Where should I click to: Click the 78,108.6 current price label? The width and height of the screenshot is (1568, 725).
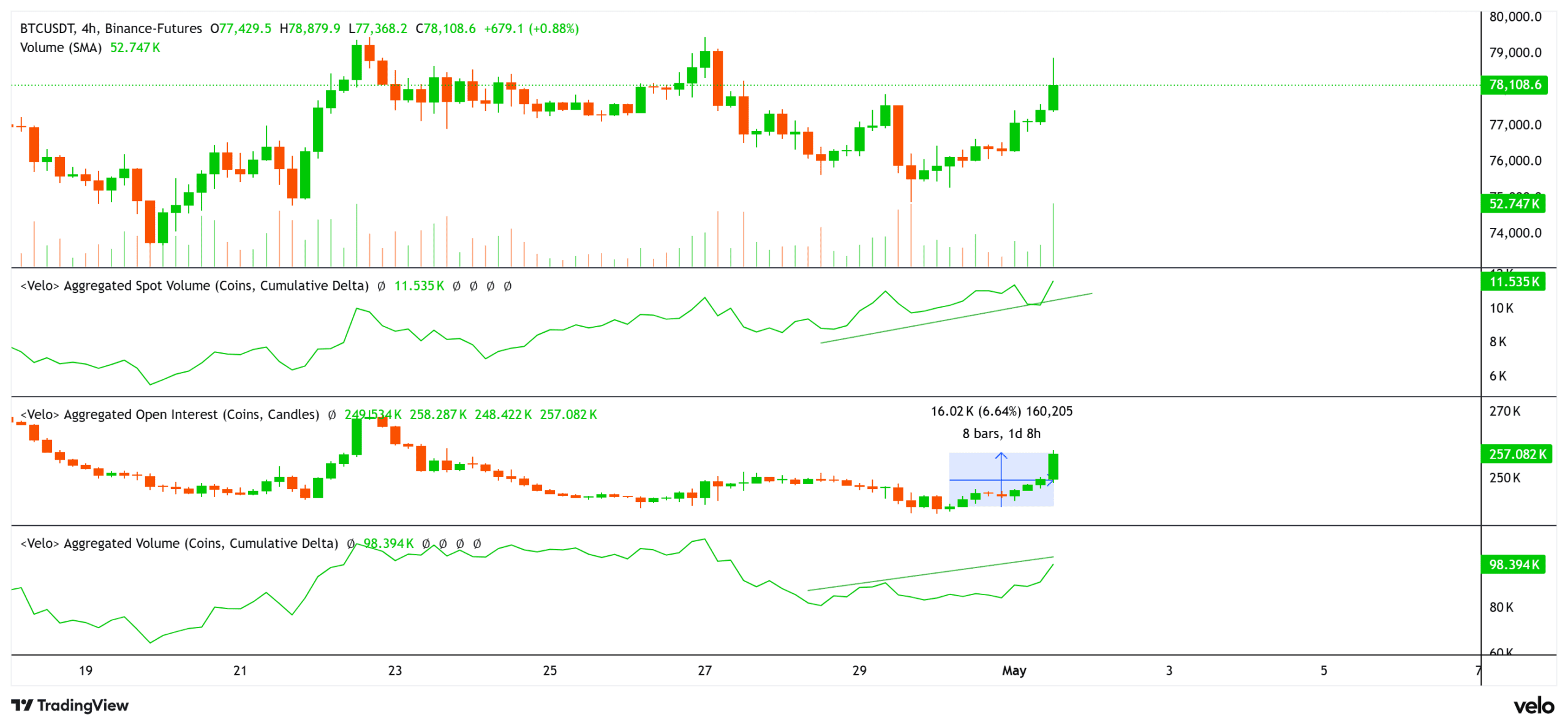1514,85
